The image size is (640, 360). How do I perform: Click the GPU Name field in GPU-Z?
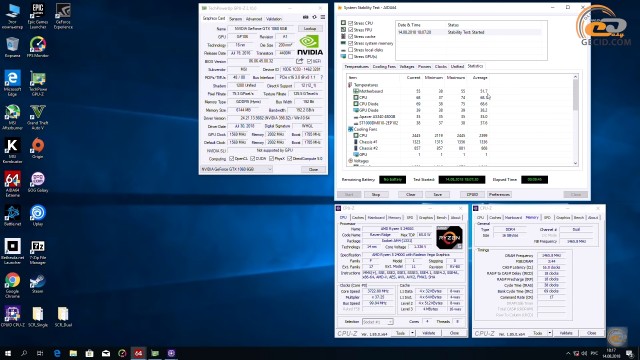[261, 29]
